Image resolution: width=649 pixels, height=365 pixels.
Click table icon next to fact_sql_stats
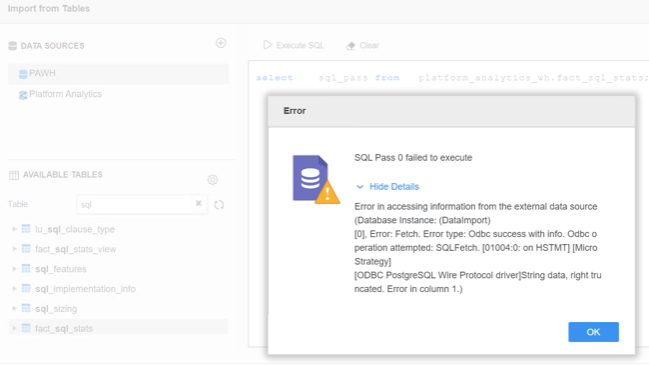coord(26,328)
